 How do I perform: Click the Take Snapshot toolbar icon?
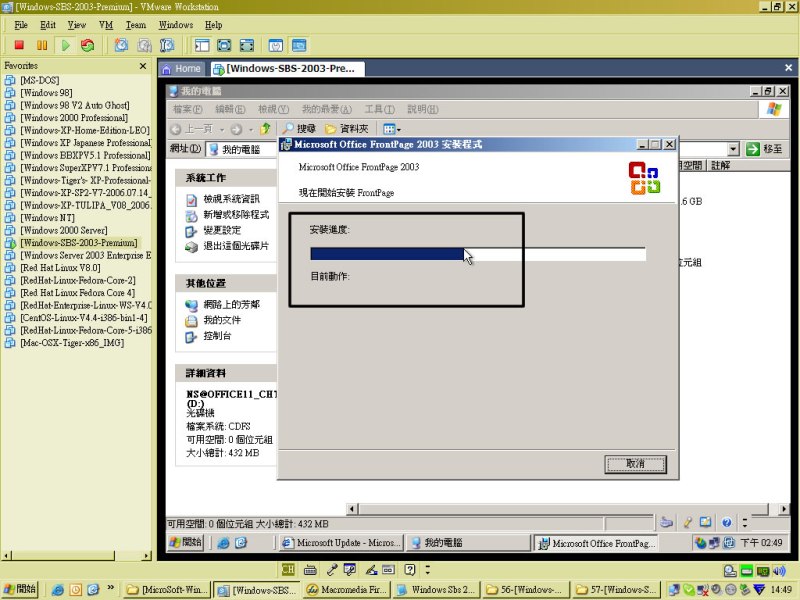tap(121, 45)
